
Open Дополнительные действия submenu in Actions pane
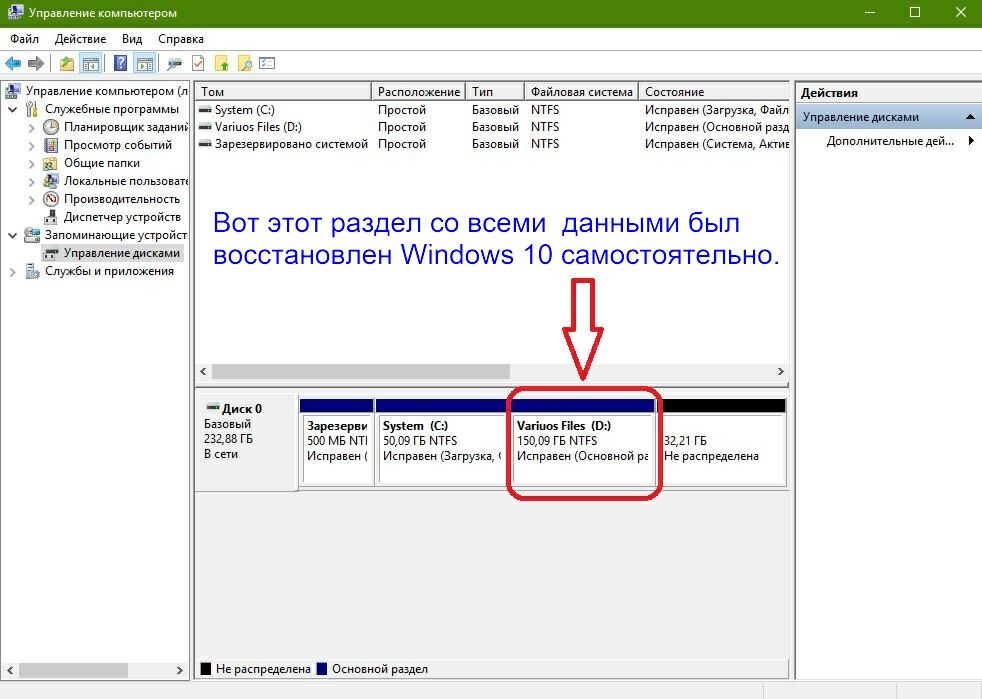tap(890, 141)
